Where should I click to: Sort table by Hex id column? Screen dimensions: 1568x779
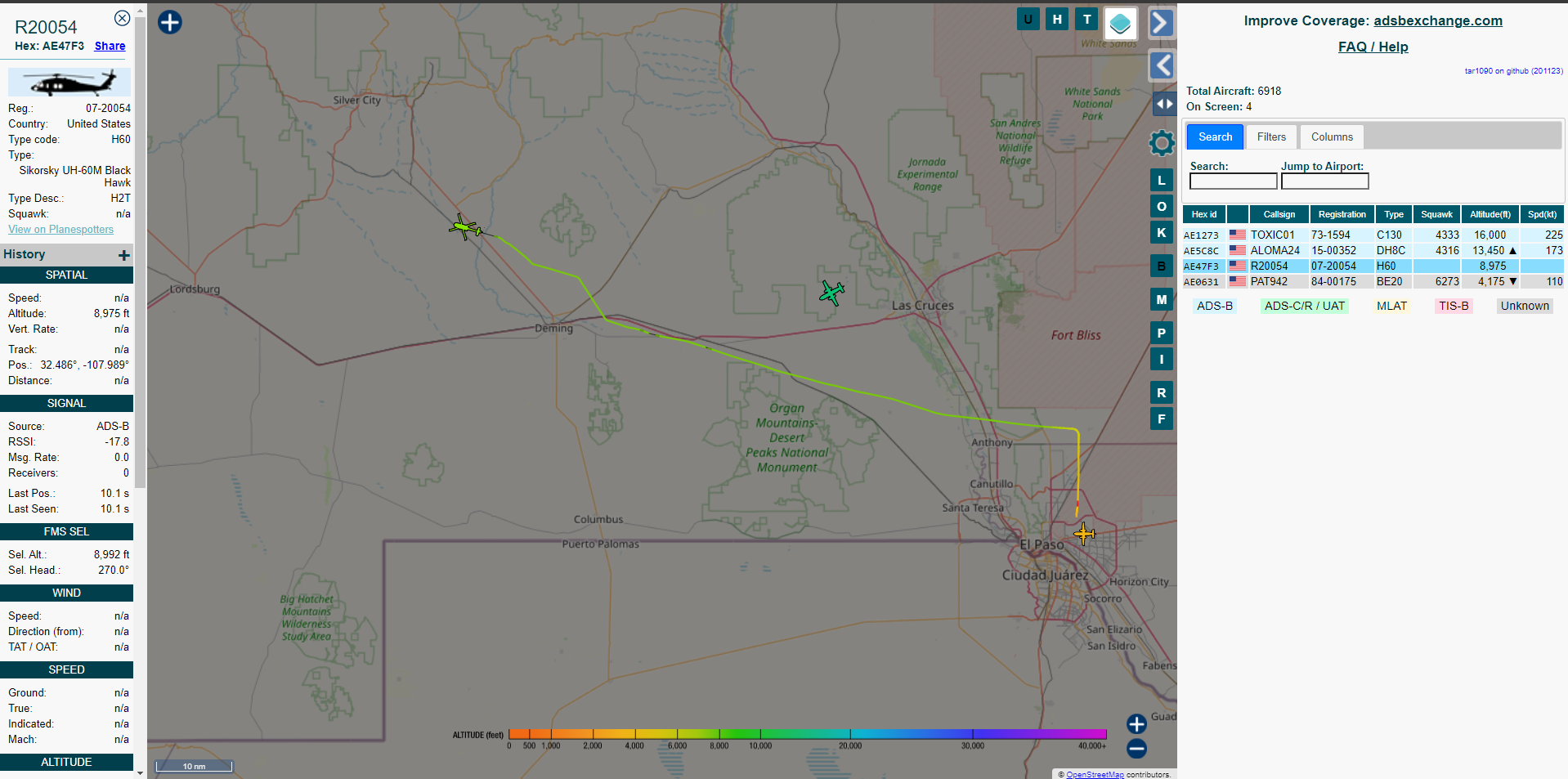pyautogui.click(x=1203, y=215)
